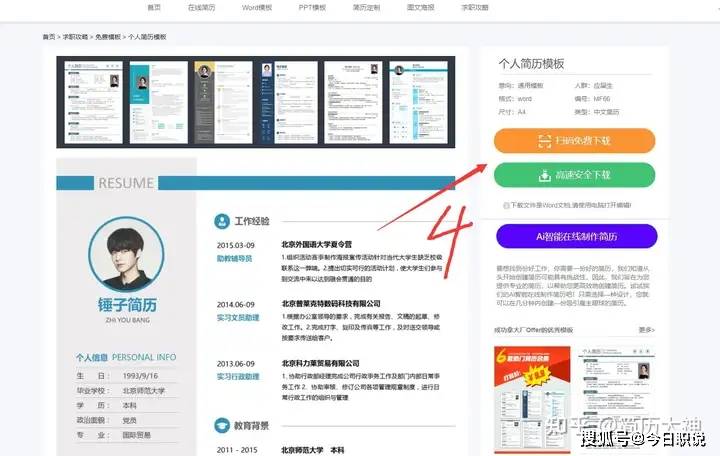
Task: Select PPT模板 in the top navigation
Action: (x=312, y=7)
